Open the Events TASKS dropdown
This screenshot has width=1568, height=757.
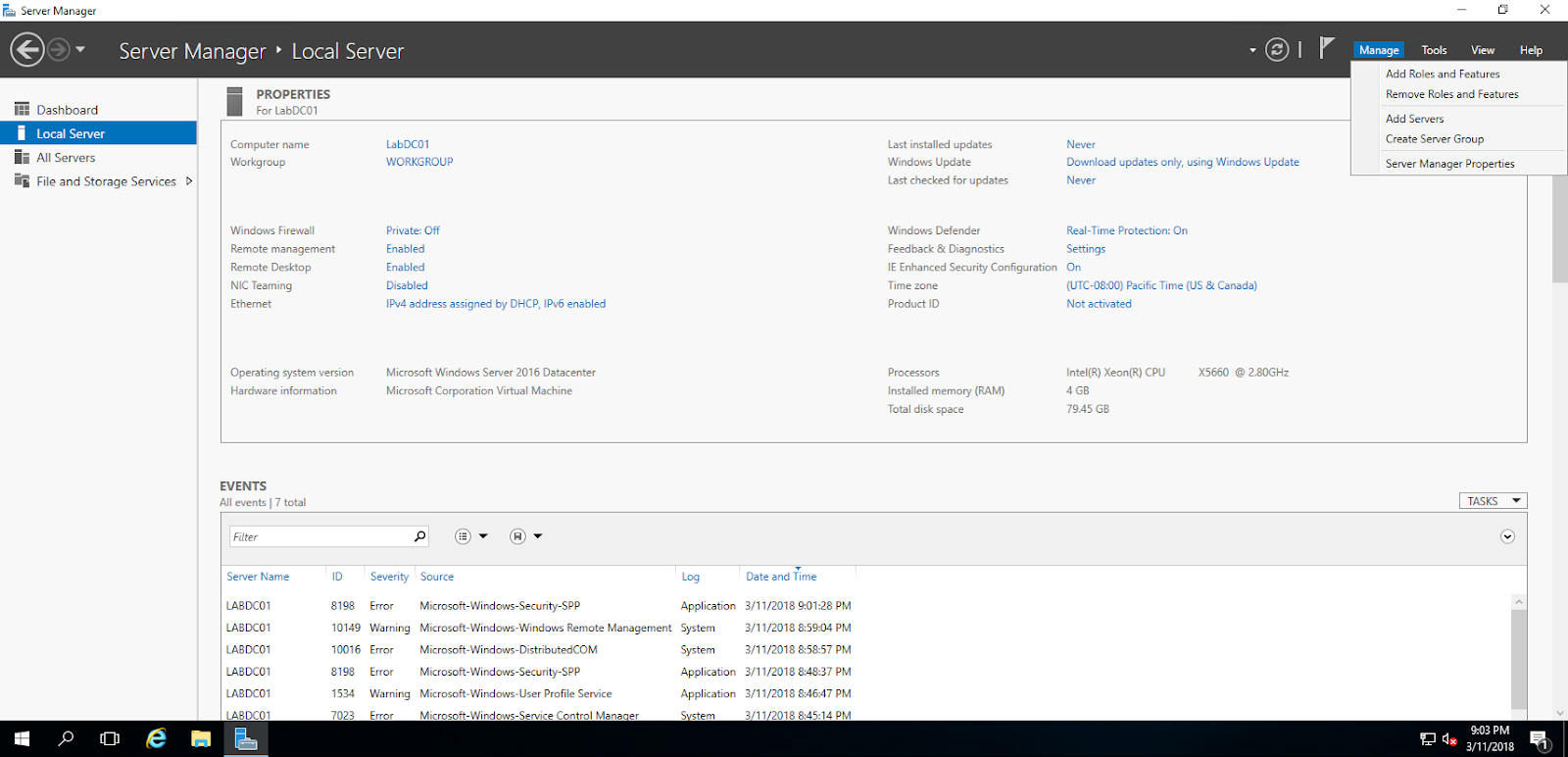tap(1493, 501)
